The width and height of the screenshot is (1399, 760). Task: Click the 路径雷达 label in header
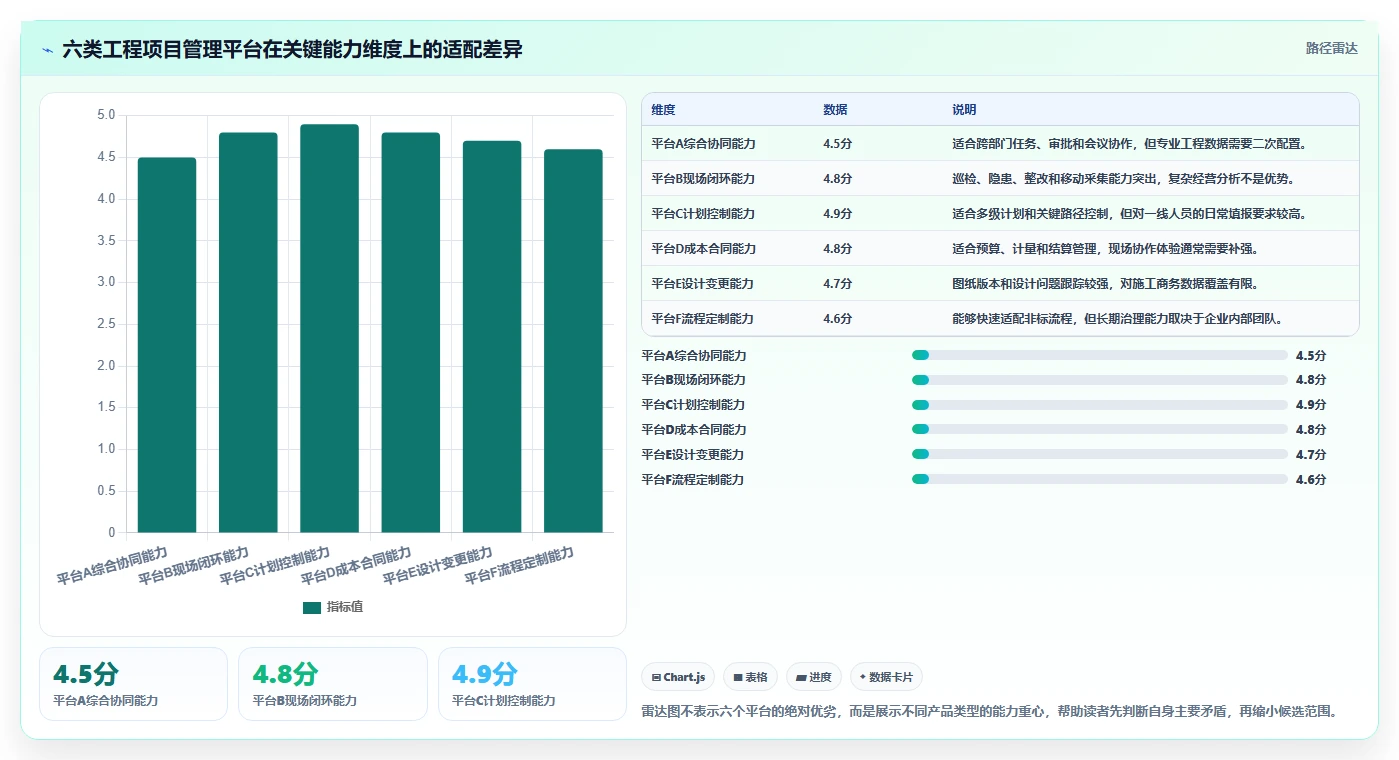pos(1331,48)
